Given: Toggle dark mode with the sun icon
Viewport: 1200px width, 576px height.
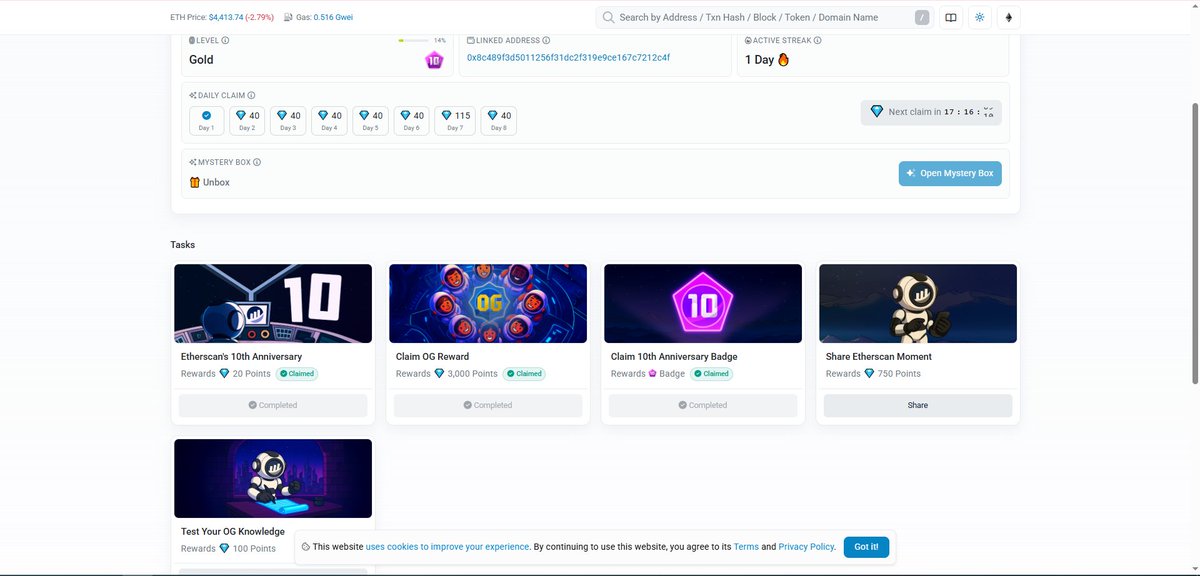Looking at the screenshot, I should [978, 17].
